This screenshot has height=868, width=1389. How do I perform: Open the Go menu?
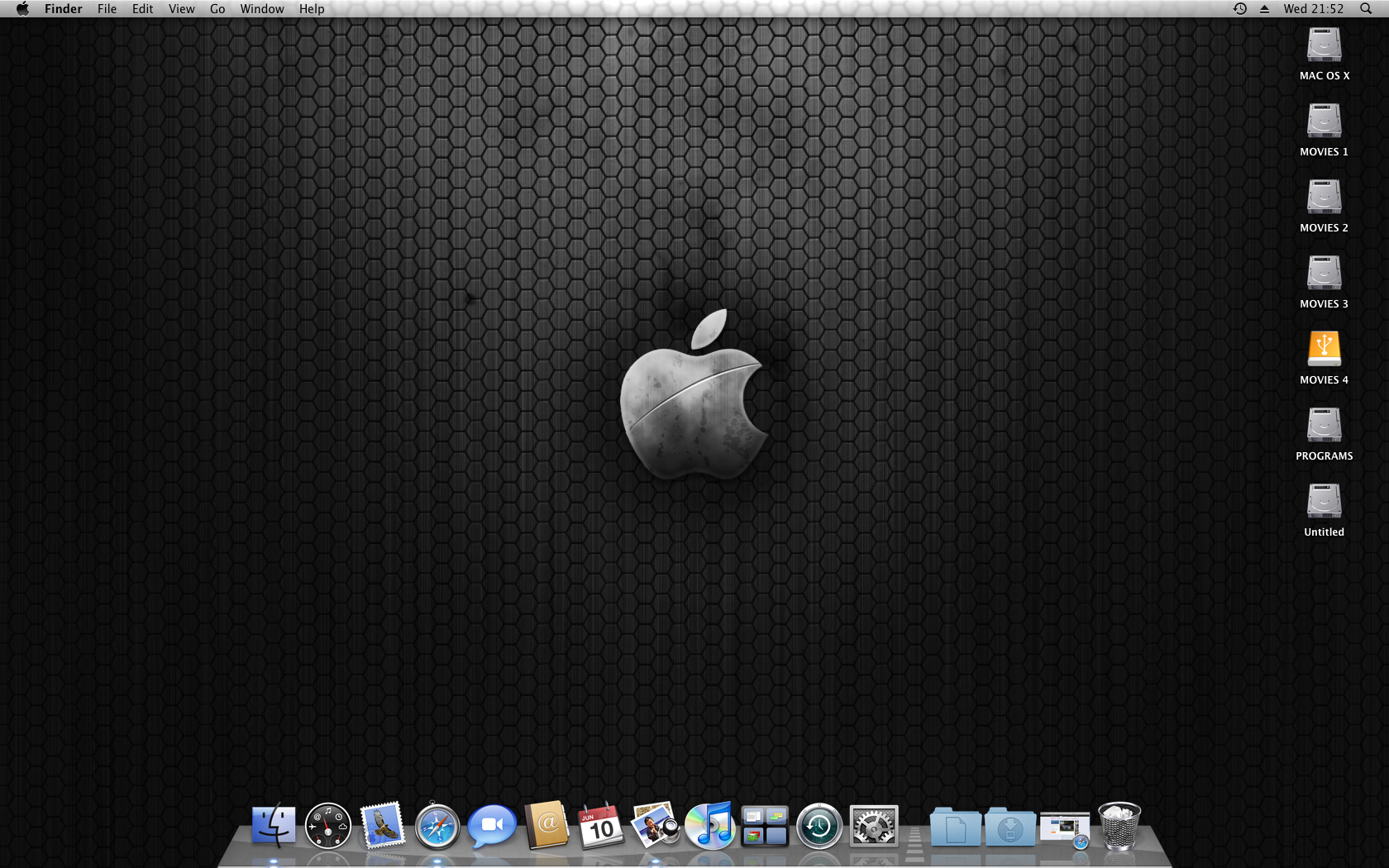217,9
